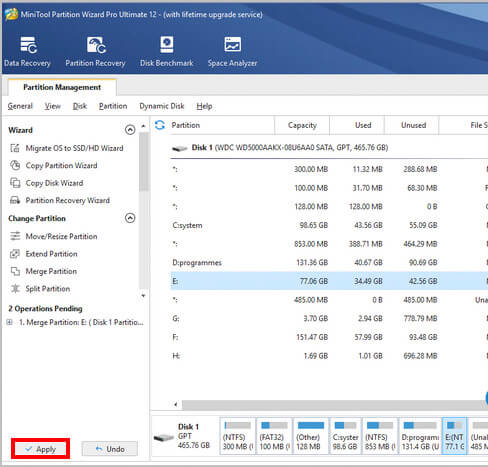Sort by the Used column header

357,125
